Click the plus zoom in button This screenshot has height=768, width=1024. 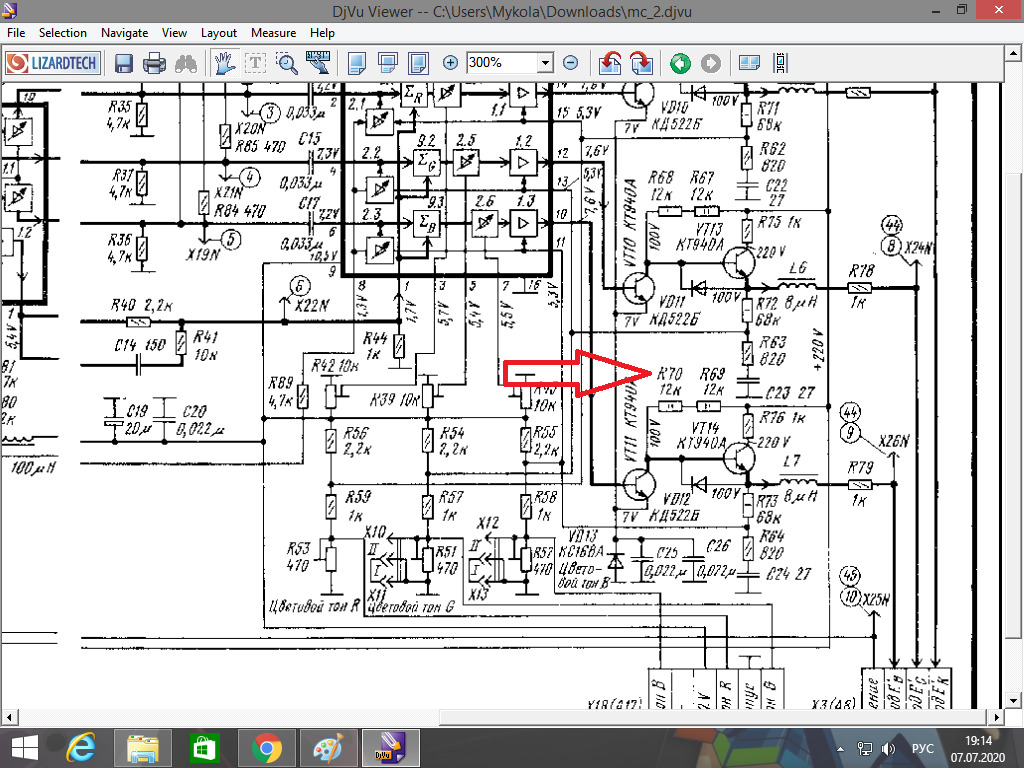(x=450, y=63)
